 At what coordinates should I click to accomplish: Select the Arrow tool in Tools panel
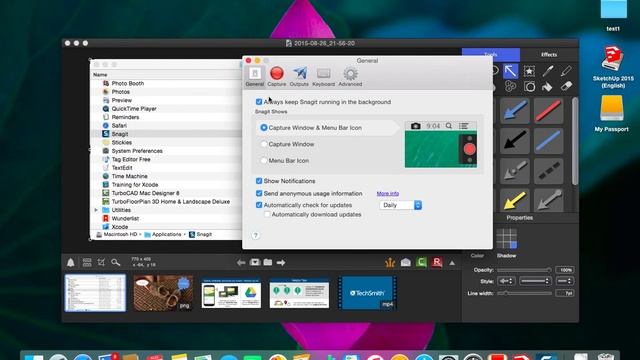pyautogui.click(x=511, y=71)
